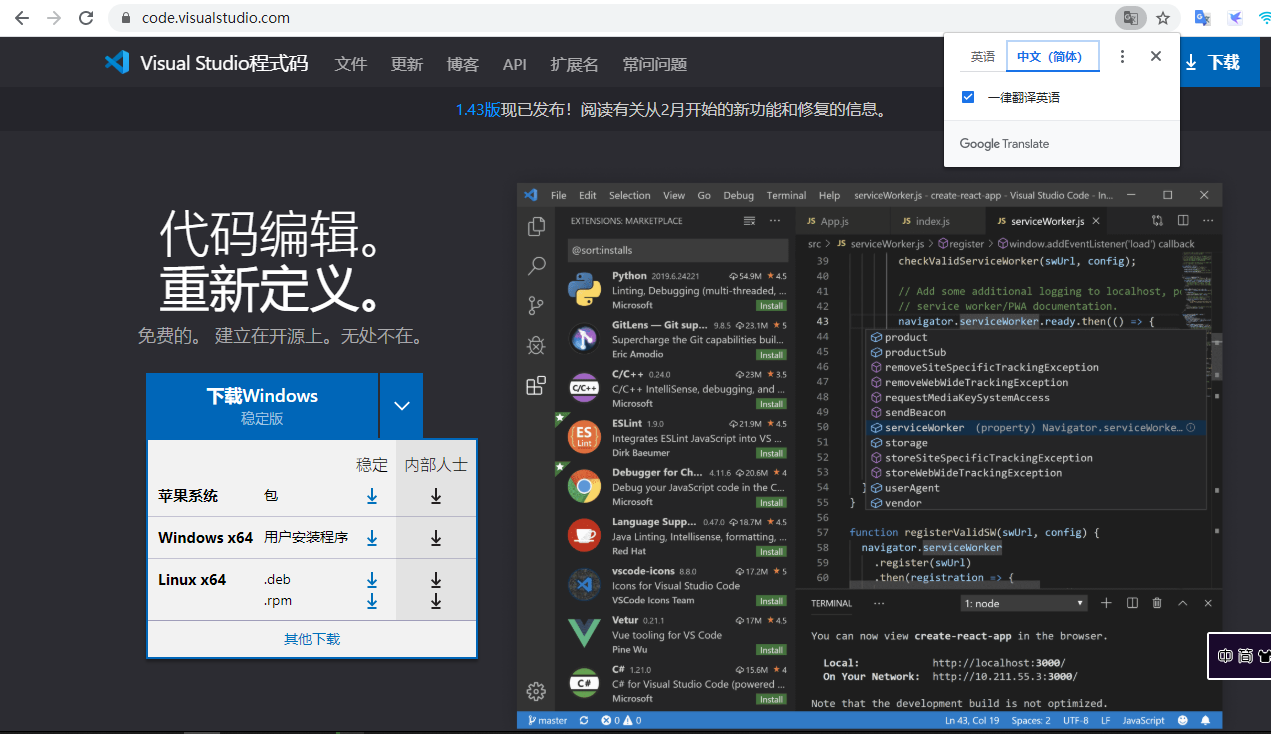Open the 扩展名 (Extensions) nav item

[x=574, y=64]
